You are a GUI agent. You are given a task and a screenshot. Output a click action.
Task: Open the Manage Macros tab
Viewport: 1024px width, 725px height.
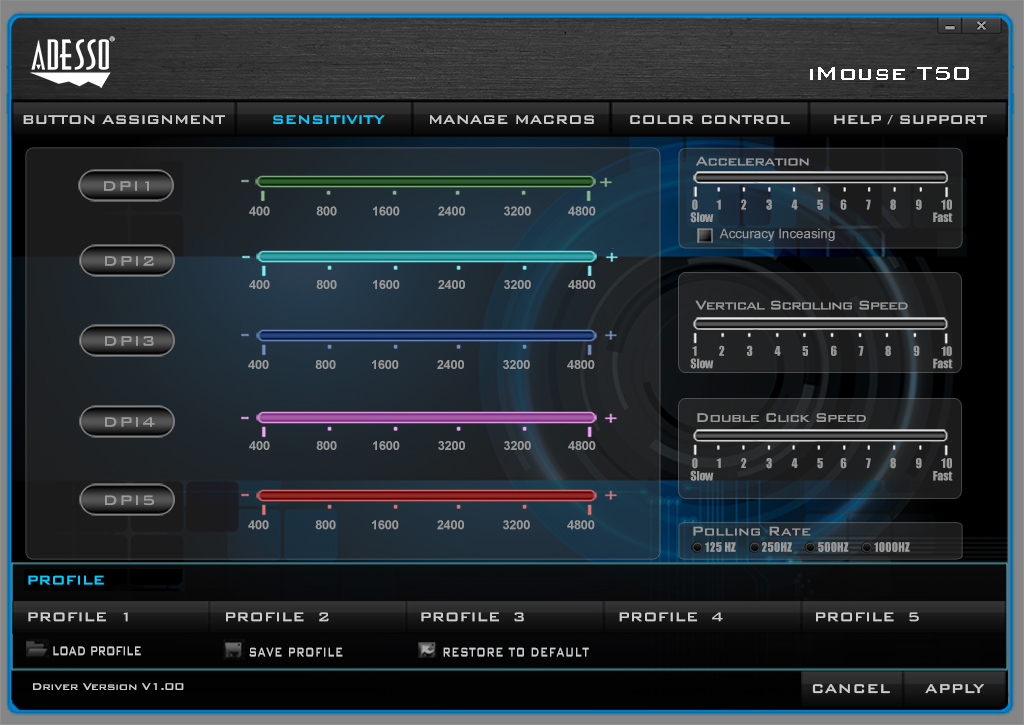point(511,119)
